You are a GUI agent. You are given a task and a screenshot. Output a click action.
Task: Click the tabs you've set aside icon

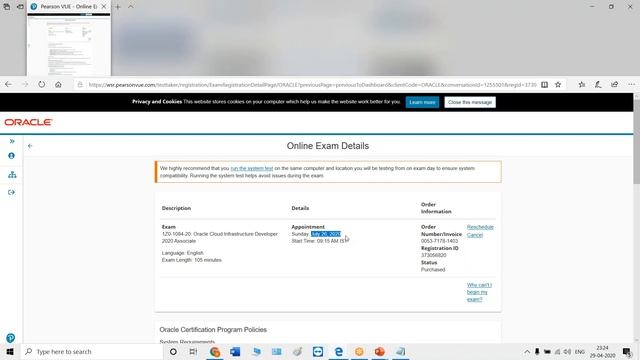[x=7, y=7]
